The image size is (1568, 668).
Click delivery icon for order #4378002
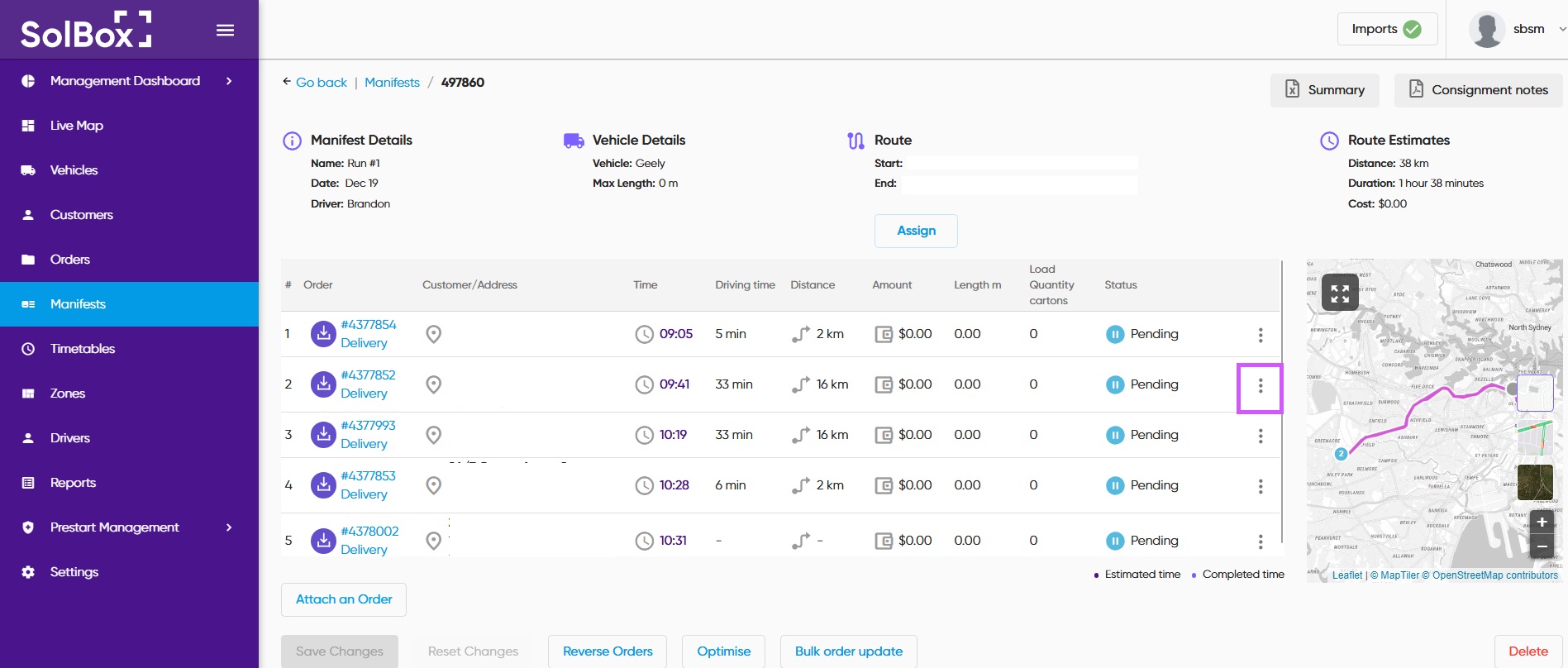(323, 541)
